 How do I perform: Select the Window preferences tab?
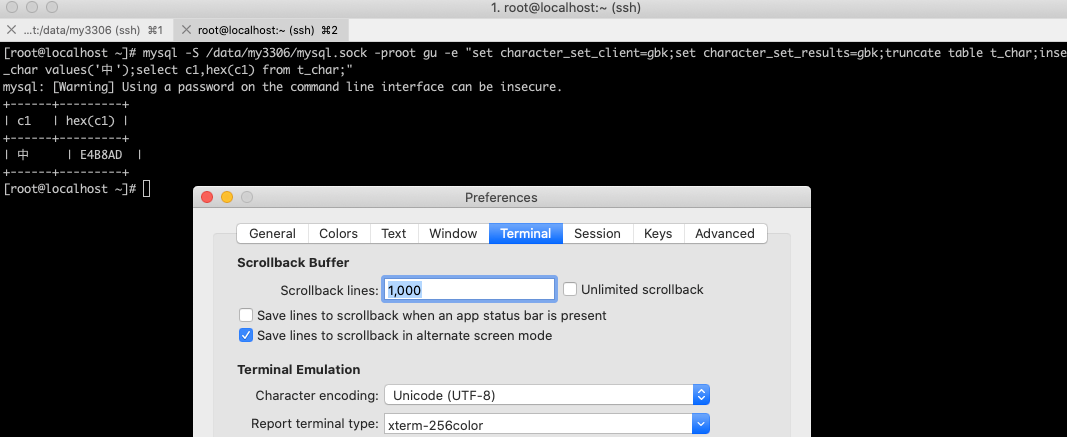click(x=453, y=234)
